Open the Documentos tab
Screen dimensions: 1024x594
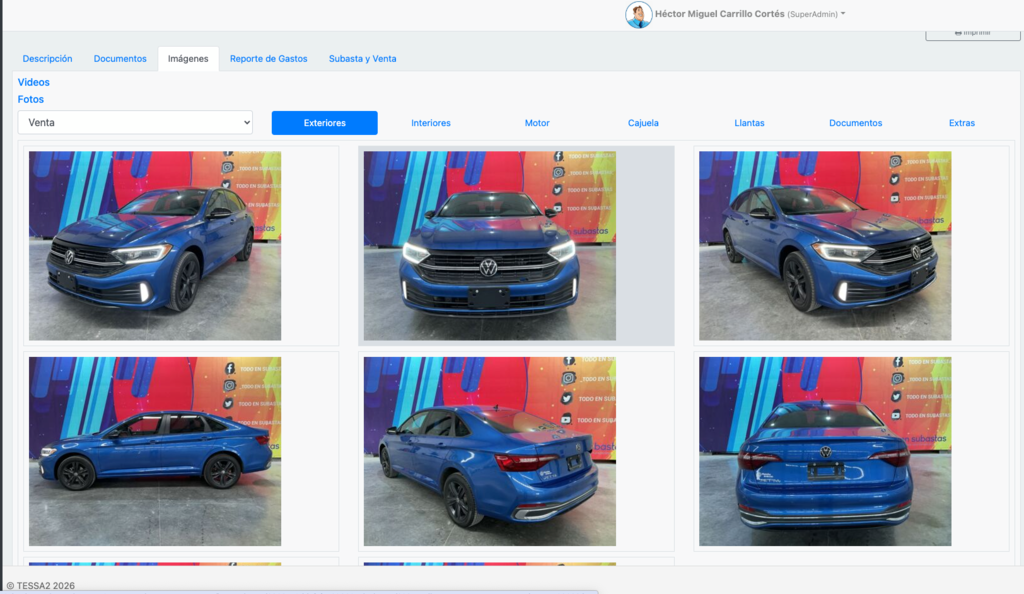click(x=120, y=59)
